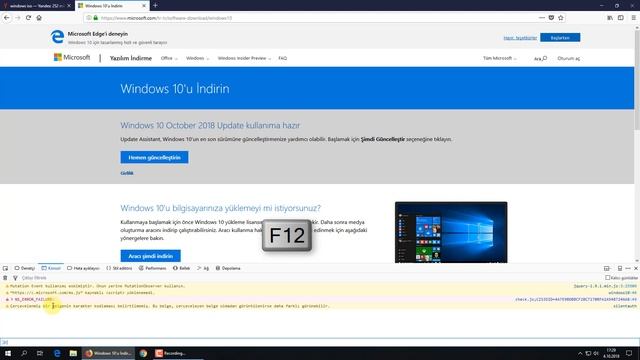Open the Firefox library icon
This screenshot has height=360, width=640.
[x=610, y=18]
